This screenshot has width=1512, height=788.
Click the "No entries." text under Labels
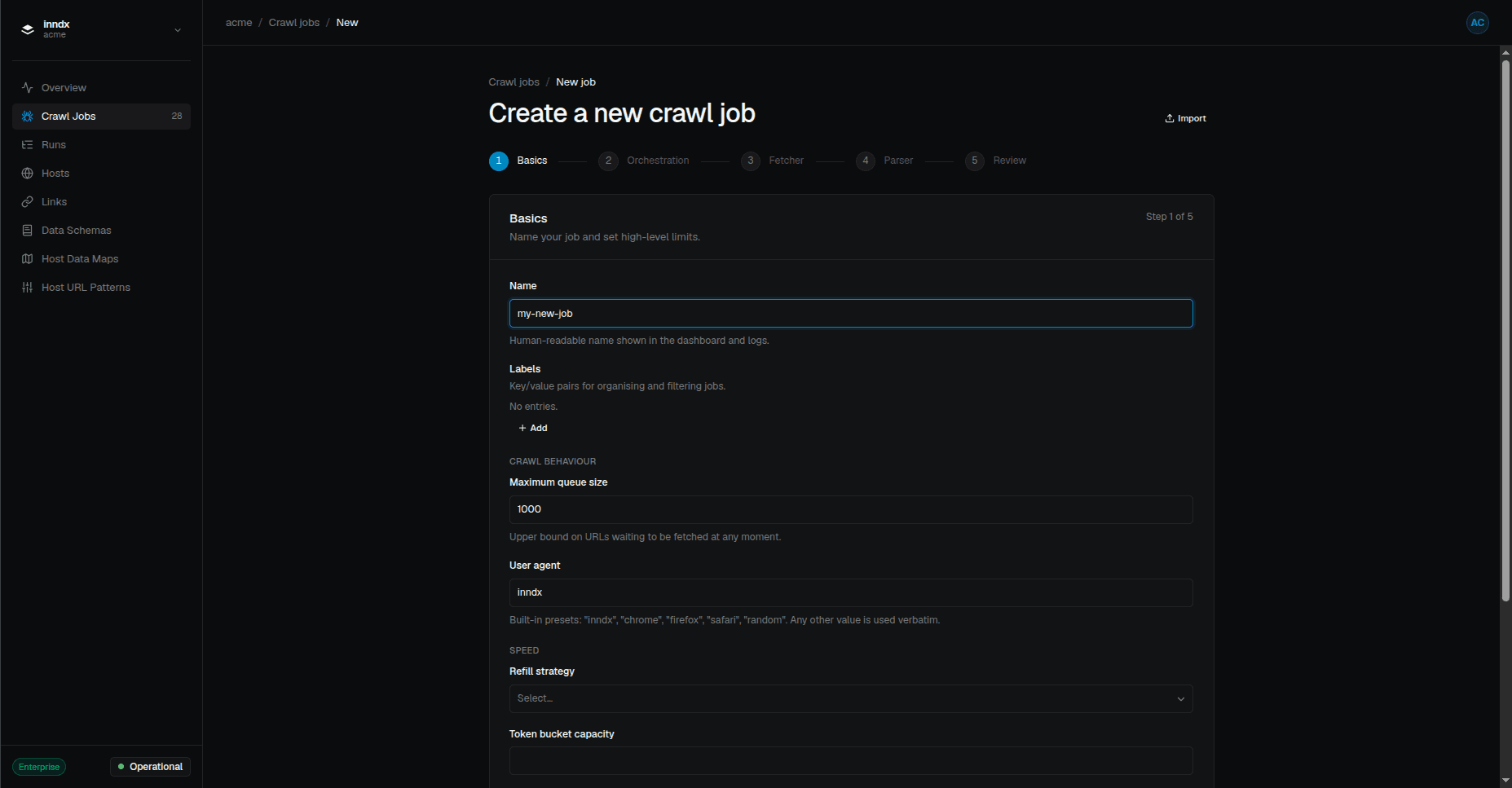click(x=534, y=407)
